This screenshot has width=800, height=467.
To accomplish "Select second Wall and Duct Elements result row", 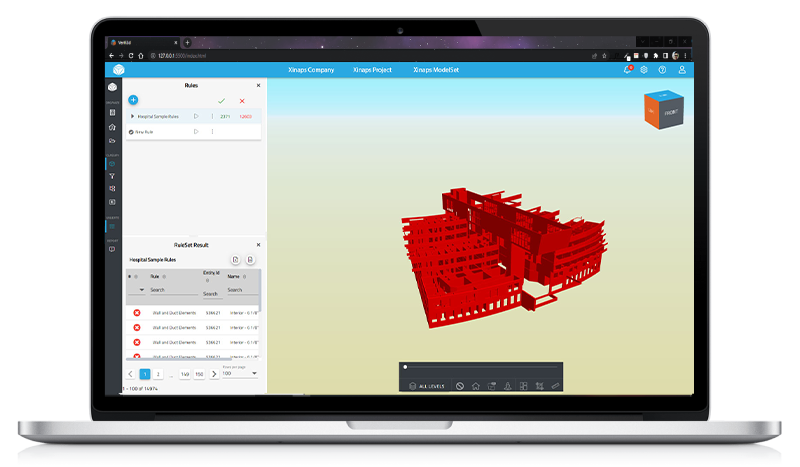I will (193, 328).
